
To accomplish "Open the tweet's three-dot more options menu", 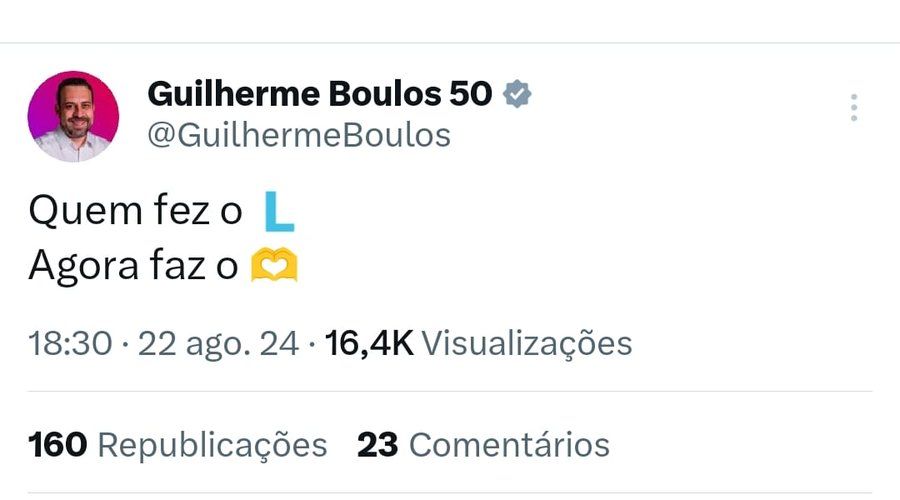I will click(853, 108).
